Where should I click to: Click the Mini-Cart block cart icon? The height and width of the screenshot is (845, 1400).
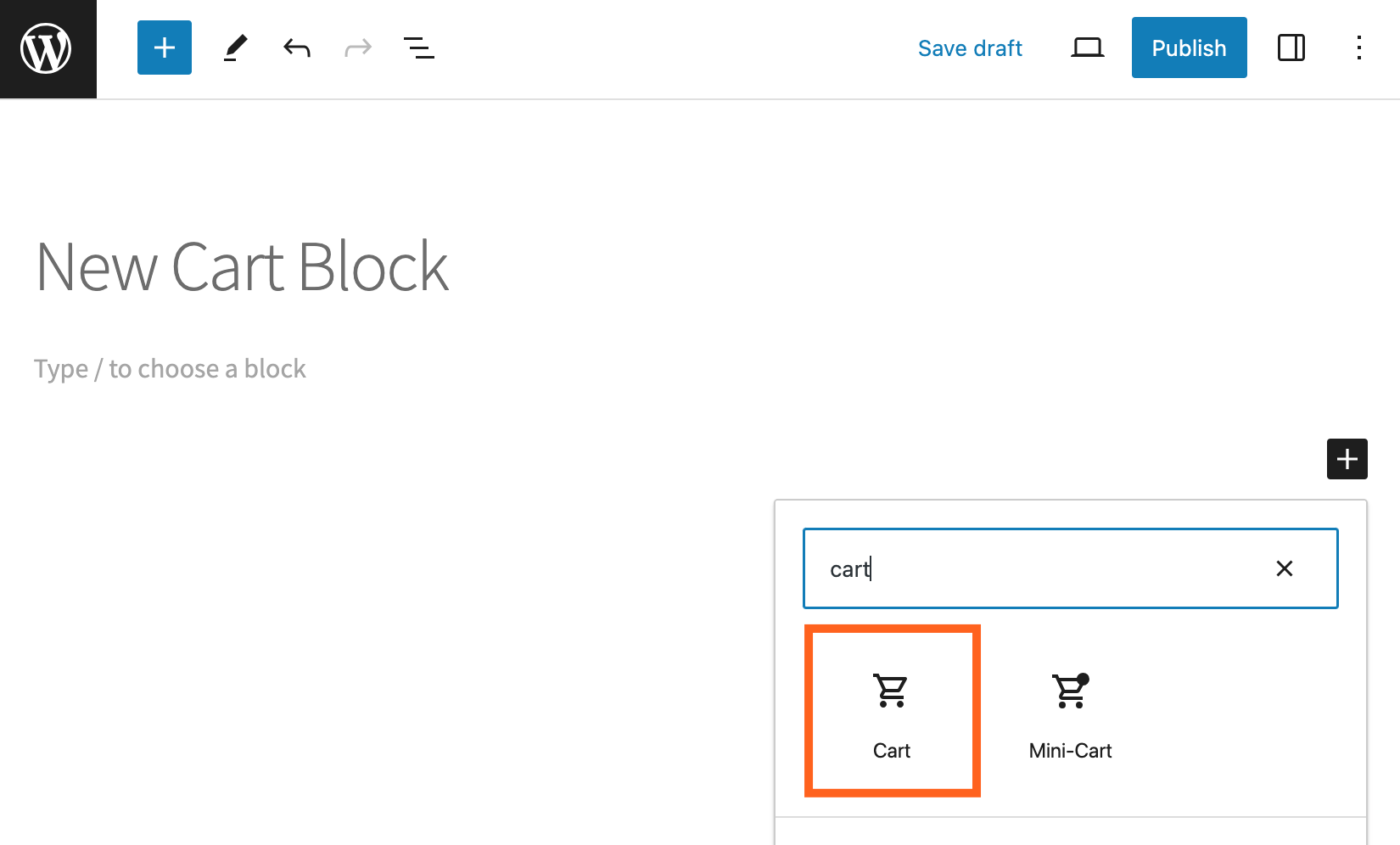pos(1070,691)
